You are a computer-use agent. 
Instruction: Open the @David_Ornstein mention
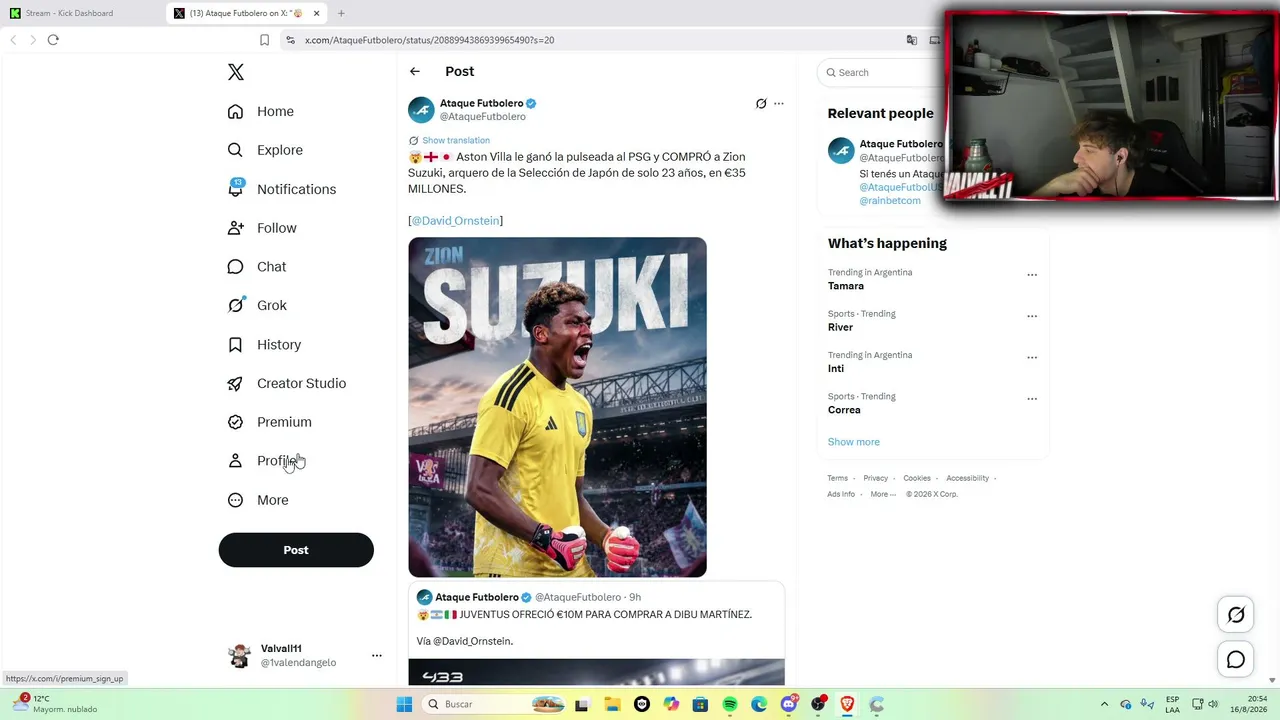pyautogui.click(x=455, y=221)
